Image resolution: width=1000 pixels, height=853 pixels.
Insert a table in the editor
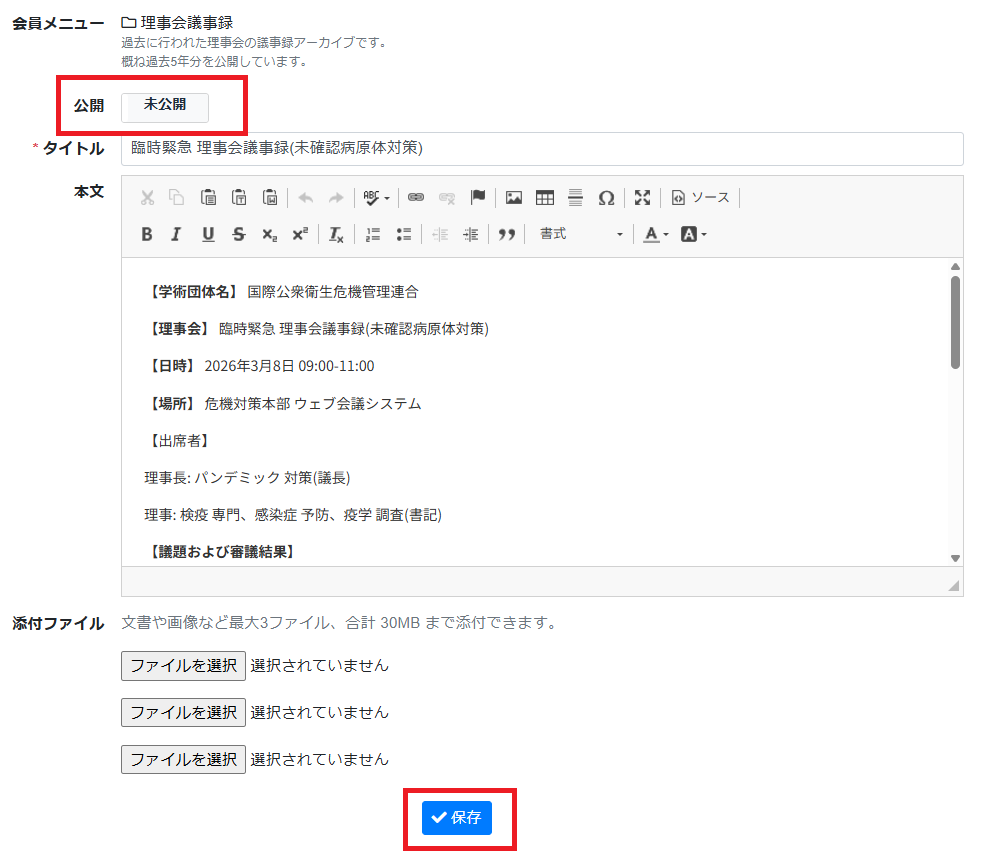(x=545, y=198)
